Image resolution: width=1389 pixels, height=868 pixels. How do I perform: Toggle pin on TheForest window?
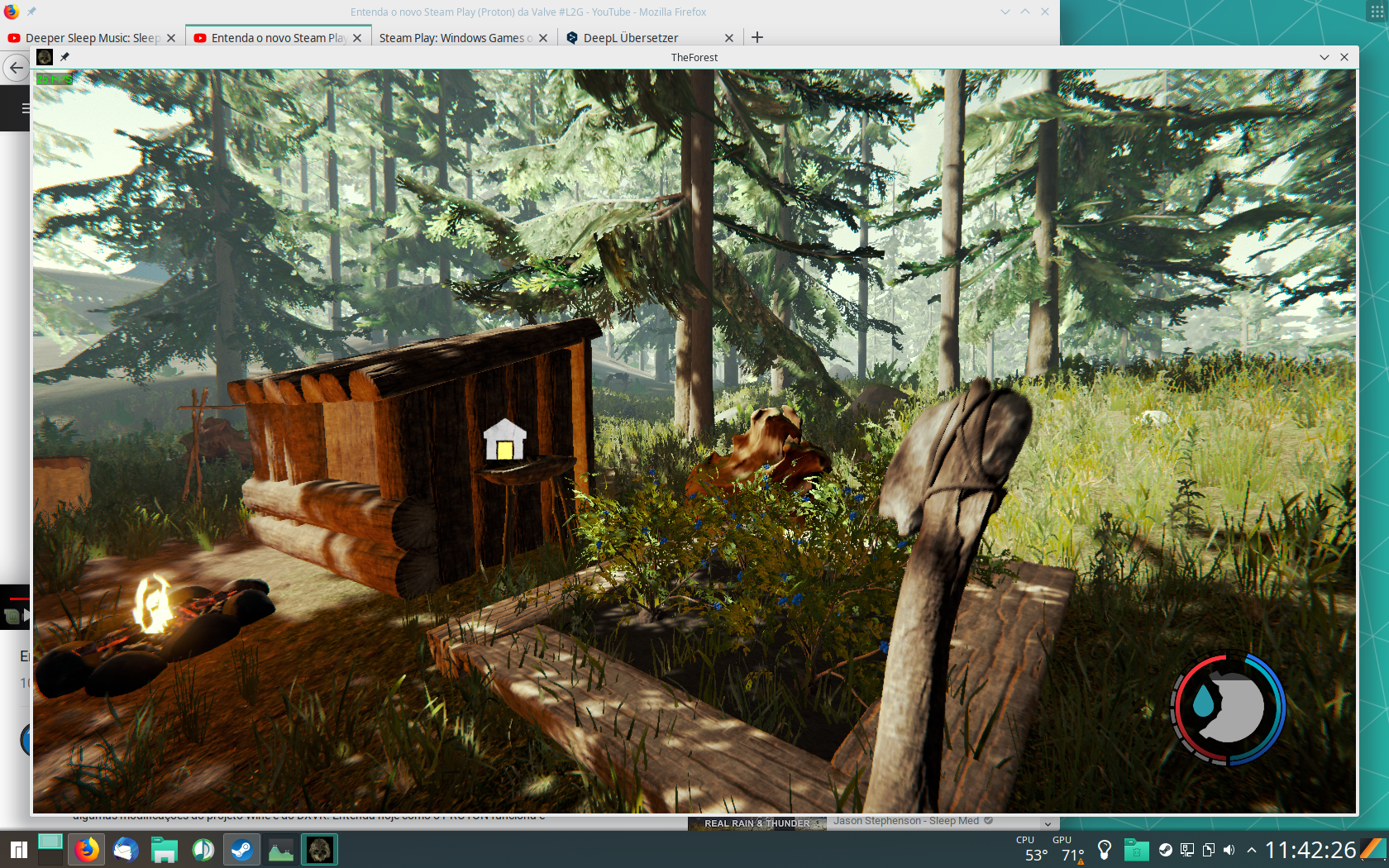point(64,57)
